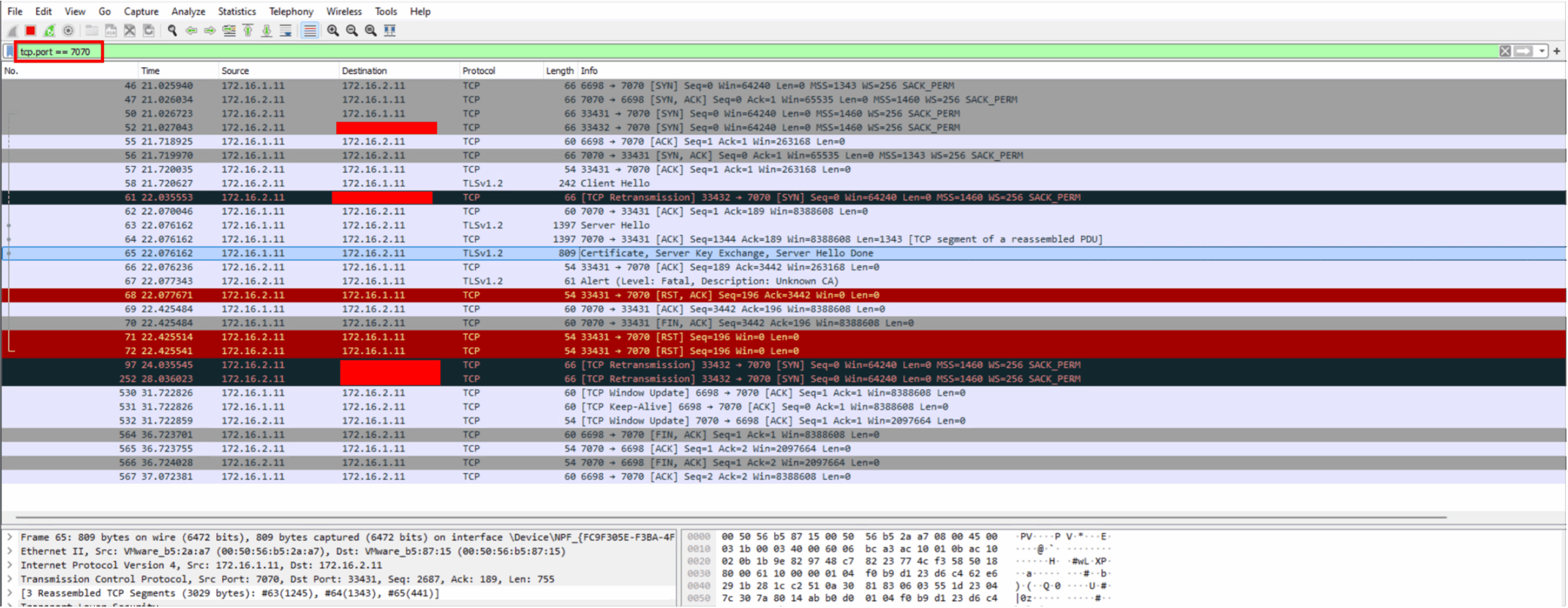Open the Analyze menu
Image resolution: width=1568 pixels, height=608 pixels.
tap(188, 11)
